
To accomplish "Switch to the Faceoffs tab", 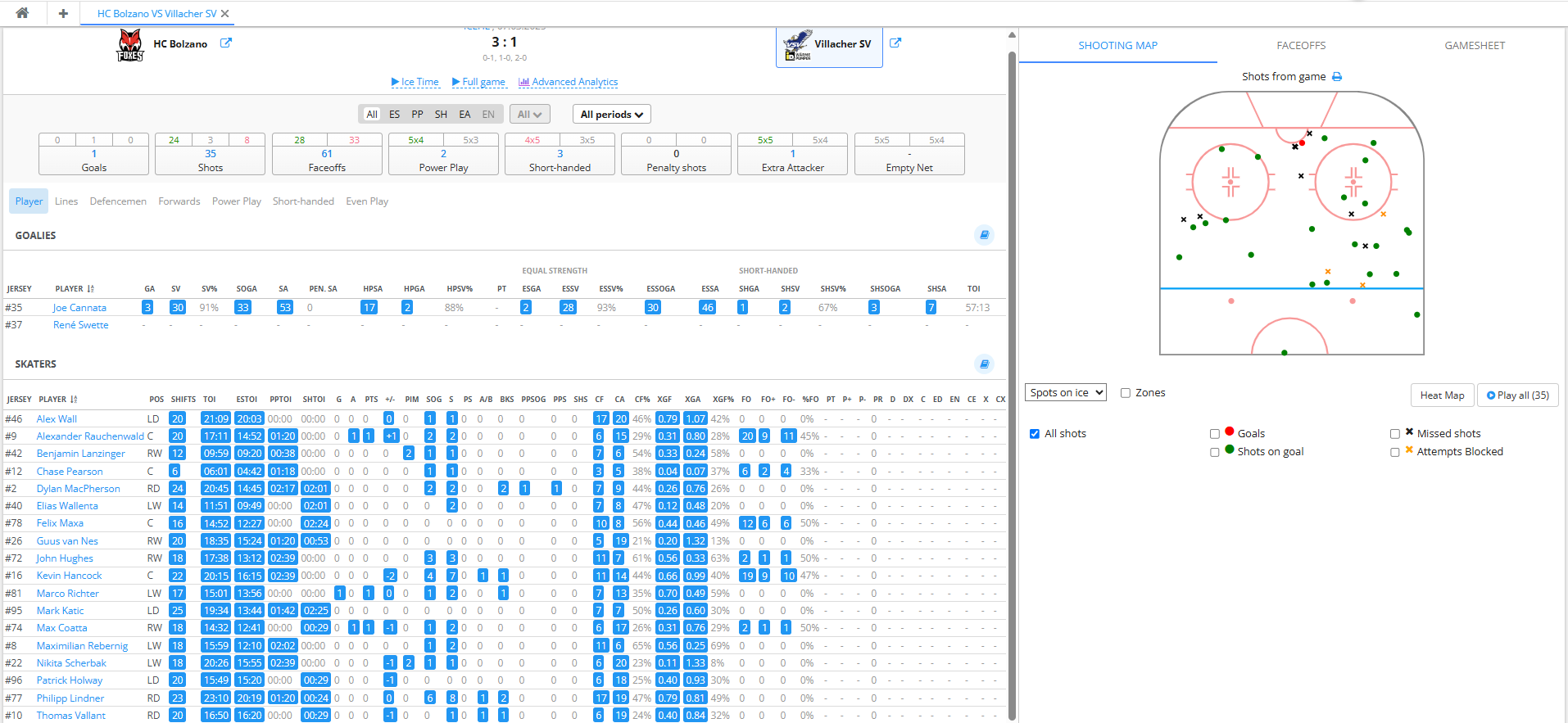I will [x=1300, y=46].
